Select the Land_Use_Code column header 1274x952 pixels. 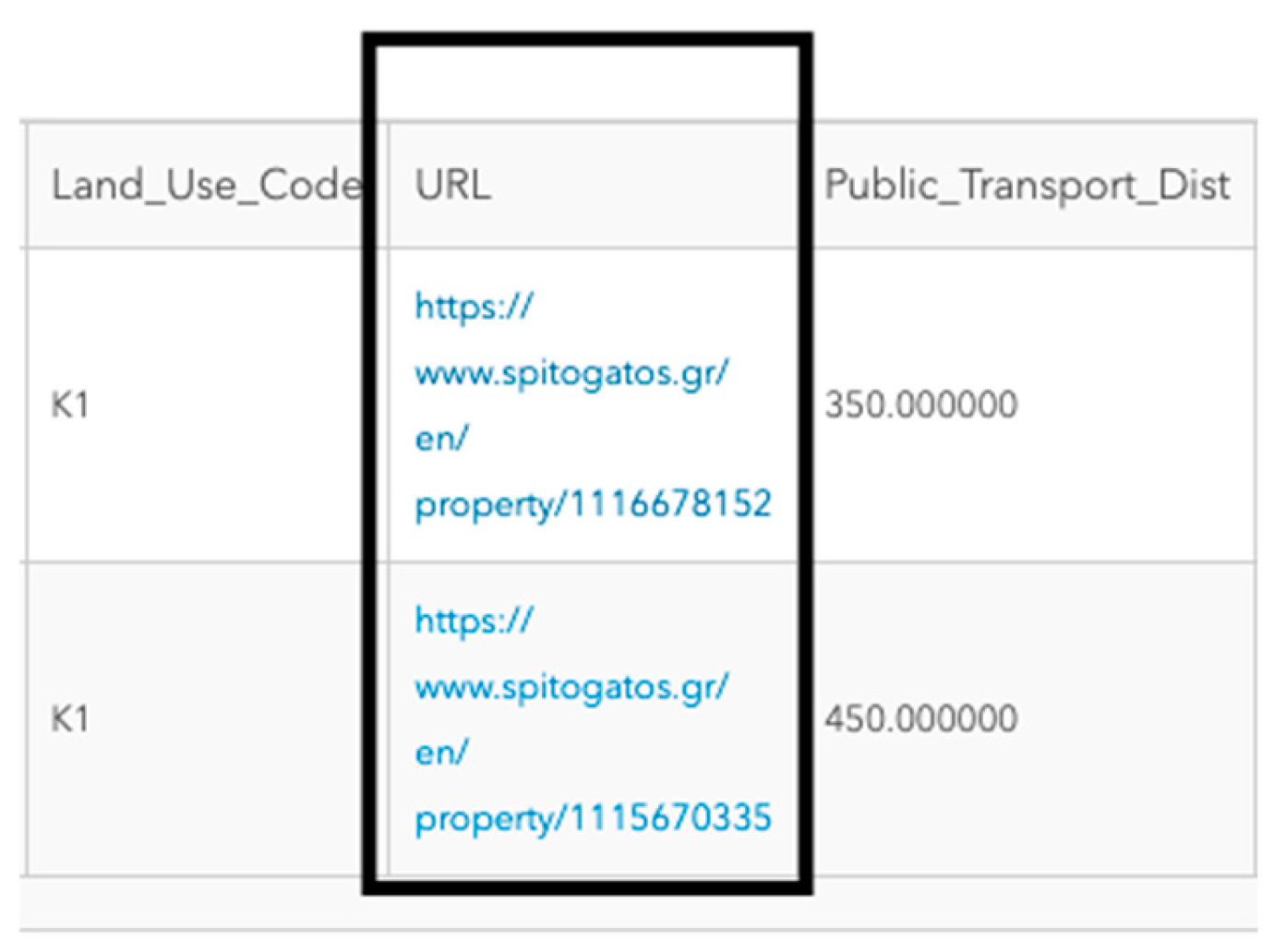click(x=205, y=186)
